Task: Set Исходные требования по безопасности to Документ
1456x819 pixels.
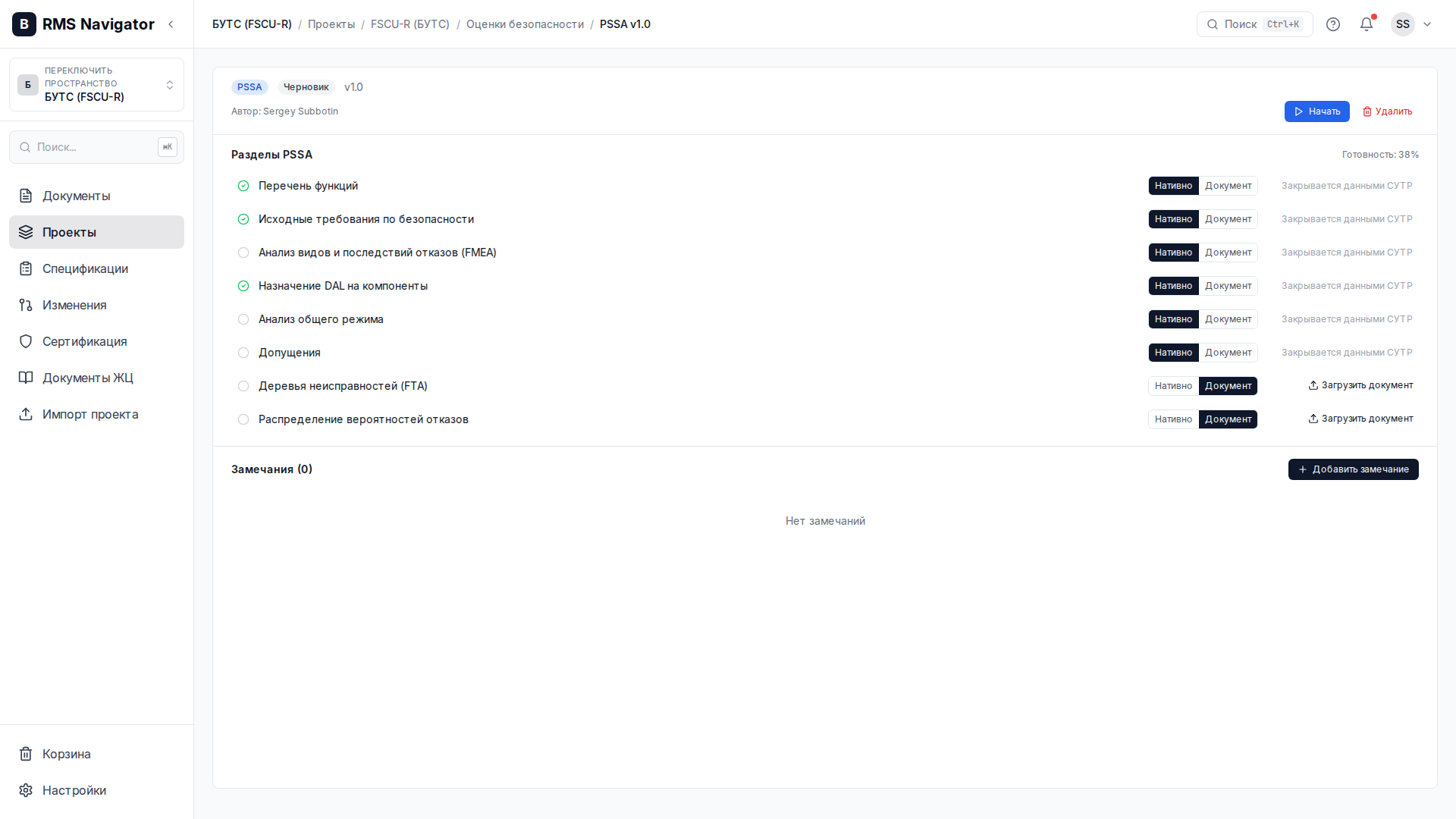Action: 1228,219
